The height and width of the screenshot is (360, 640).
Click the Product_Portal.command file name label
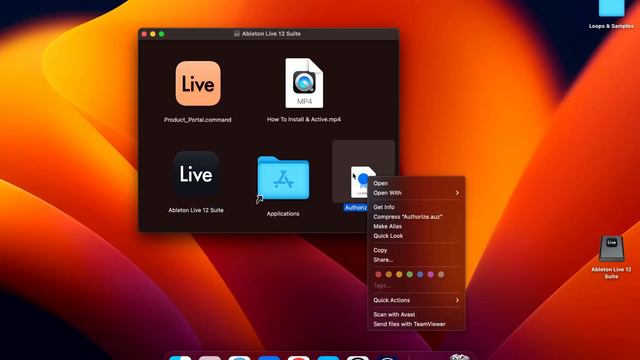(198, 120)
